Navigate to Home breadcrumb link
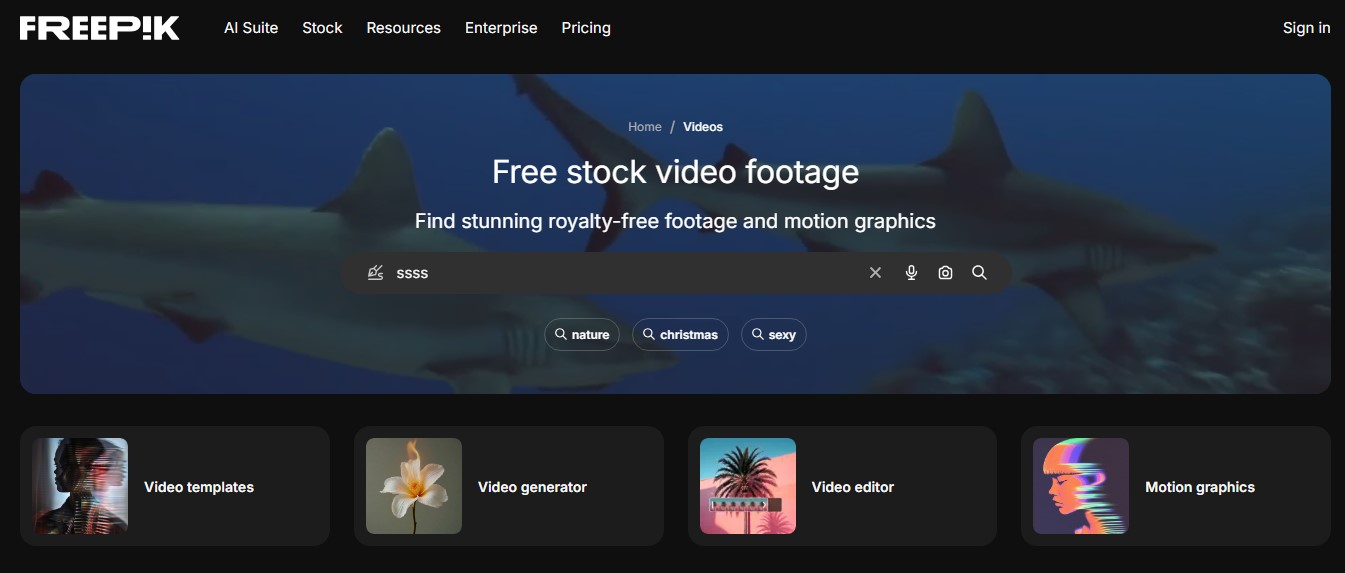The image size is (1345, 573). pyautogui.click(x=644, y=127)
